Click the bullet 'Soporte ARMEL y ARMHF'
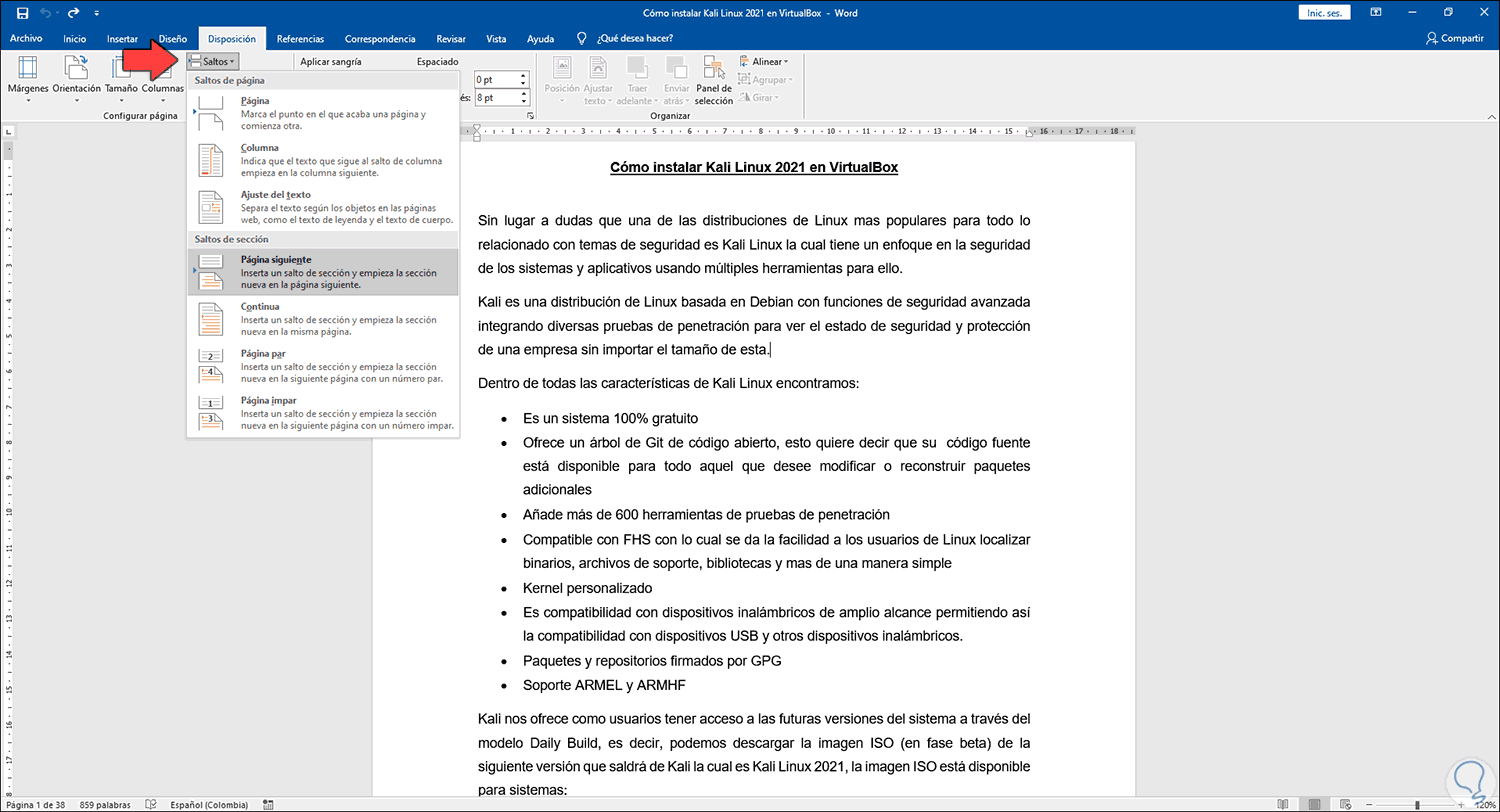Screen dimensions: 1500x812 pyautogui.click(x=604, y=685)
